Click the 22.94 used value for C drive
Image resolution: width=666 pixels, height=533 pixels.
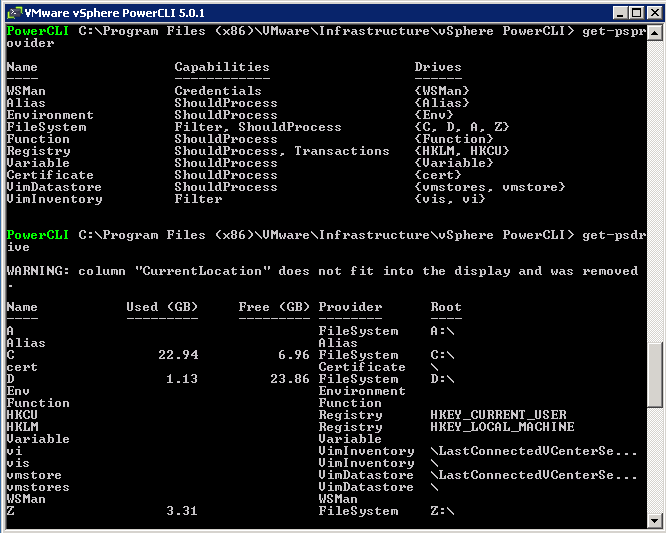click(x=178, y=355)
